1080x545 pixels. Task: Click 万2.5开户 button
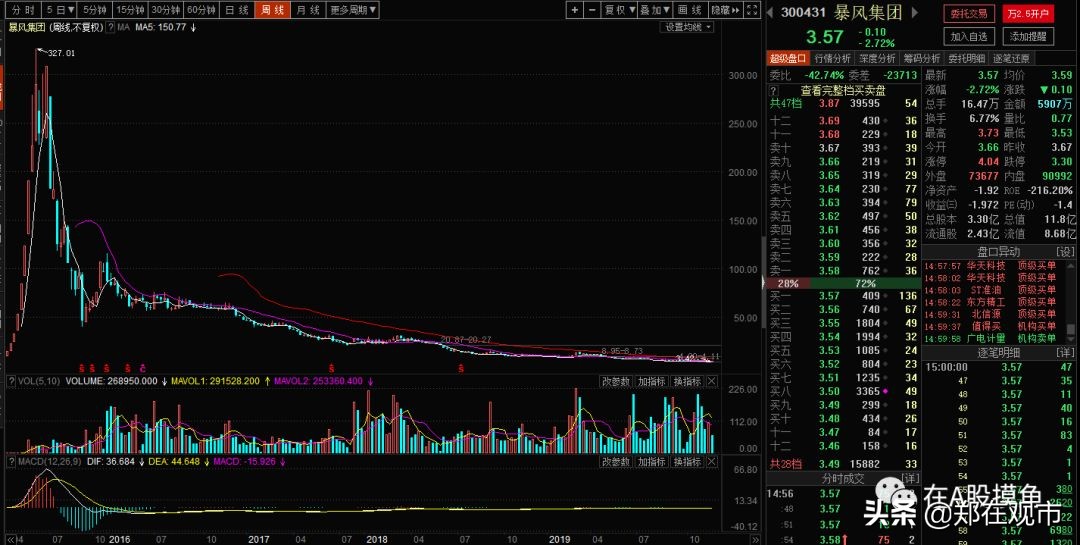pyautogui.click(x=1028, y=14)
